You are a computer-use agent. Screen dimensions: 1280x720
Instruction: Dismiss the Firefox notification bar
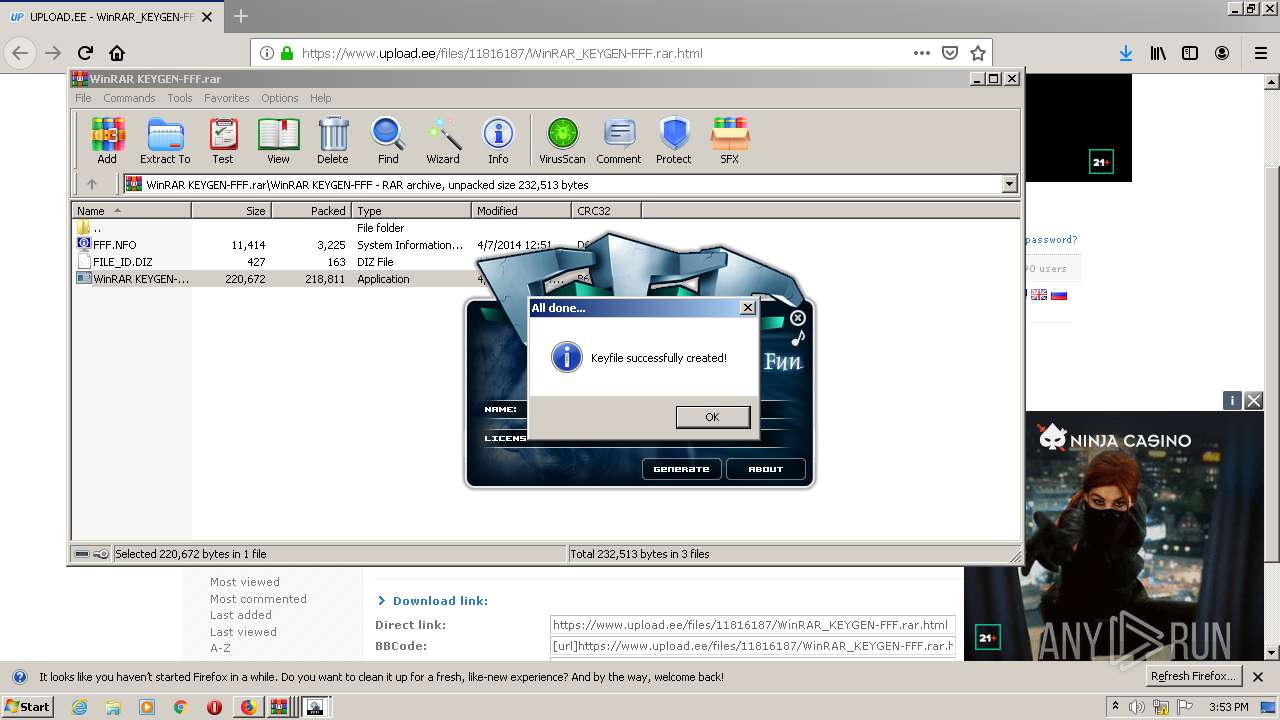point(1258,677)
